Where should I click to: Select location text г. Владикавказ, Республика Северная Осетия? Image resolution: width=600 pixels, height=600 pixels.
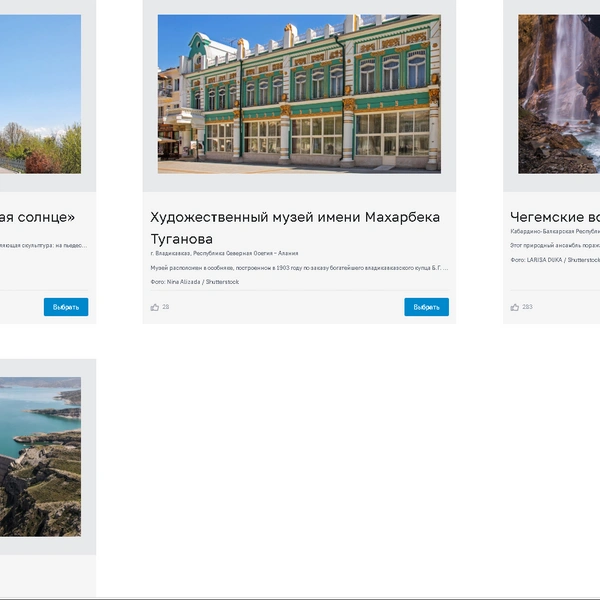tap(224, 253)
